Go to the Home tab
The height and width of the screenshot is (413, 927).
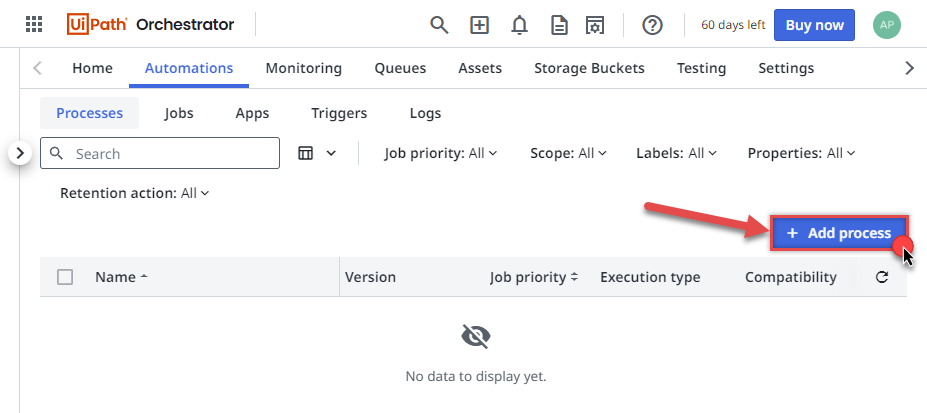(x=92, y=68)
